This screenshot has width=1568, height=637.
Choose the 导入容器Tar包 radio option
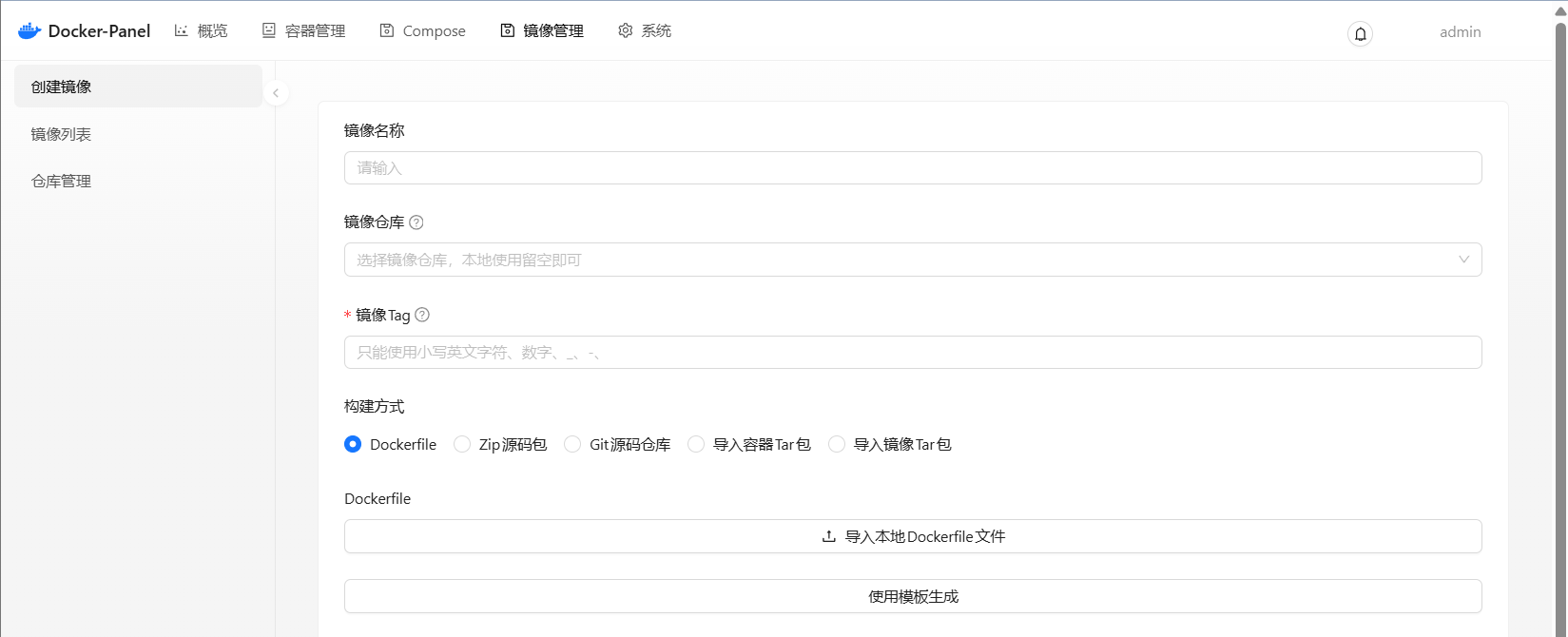point(696,444)
